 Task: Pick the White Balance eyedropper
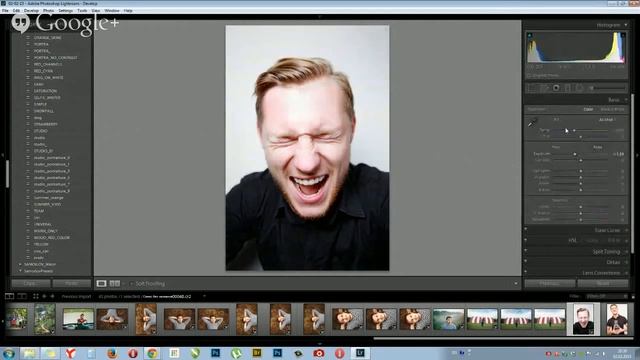532,122
